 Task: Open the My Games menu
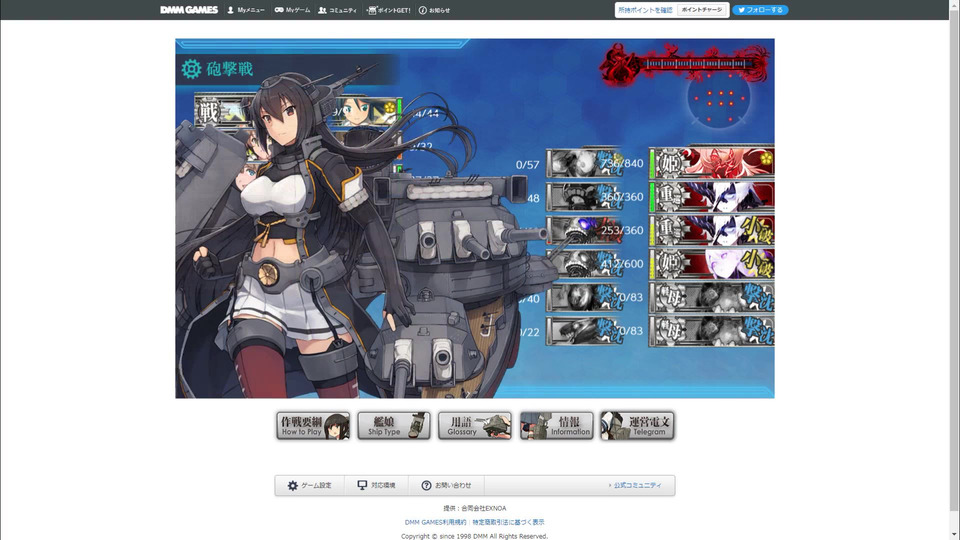292,10
